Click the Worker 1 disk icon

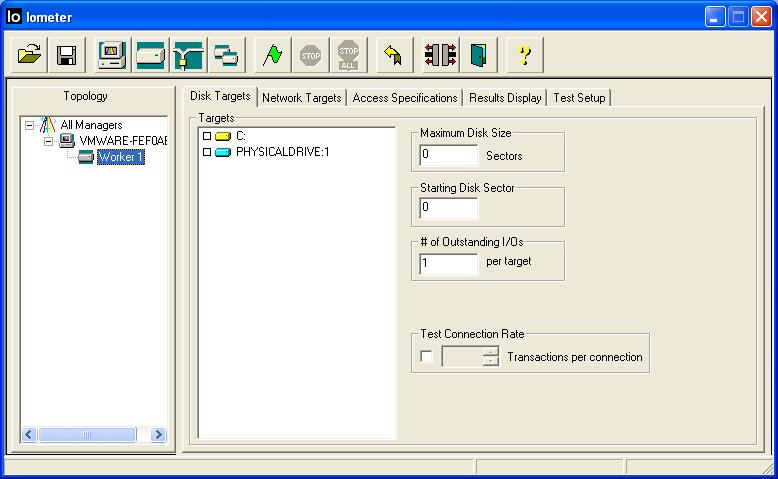click(85, 157)
